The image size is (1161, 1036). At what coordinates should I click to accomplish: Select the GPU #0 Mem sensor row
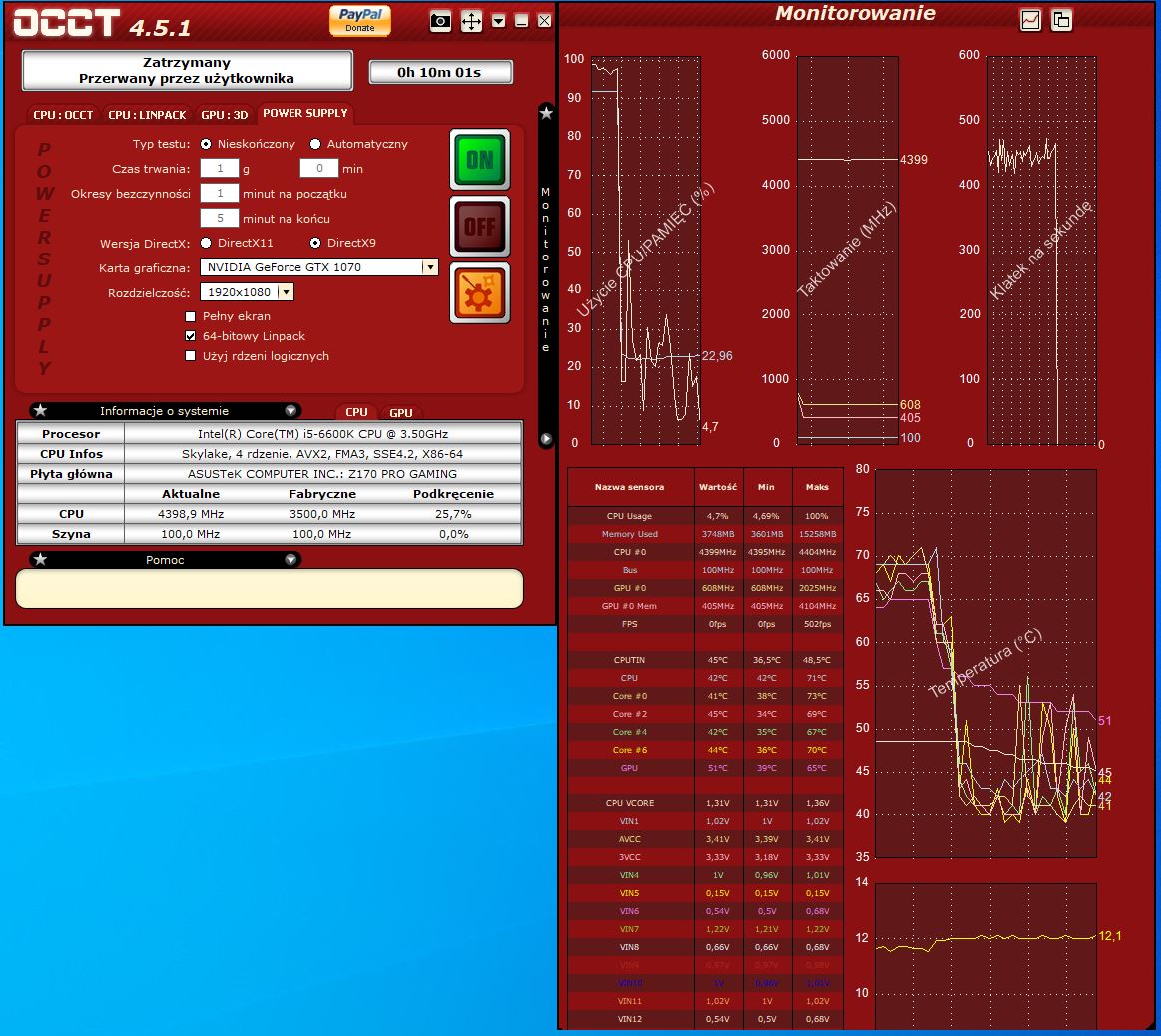(705, 606)
